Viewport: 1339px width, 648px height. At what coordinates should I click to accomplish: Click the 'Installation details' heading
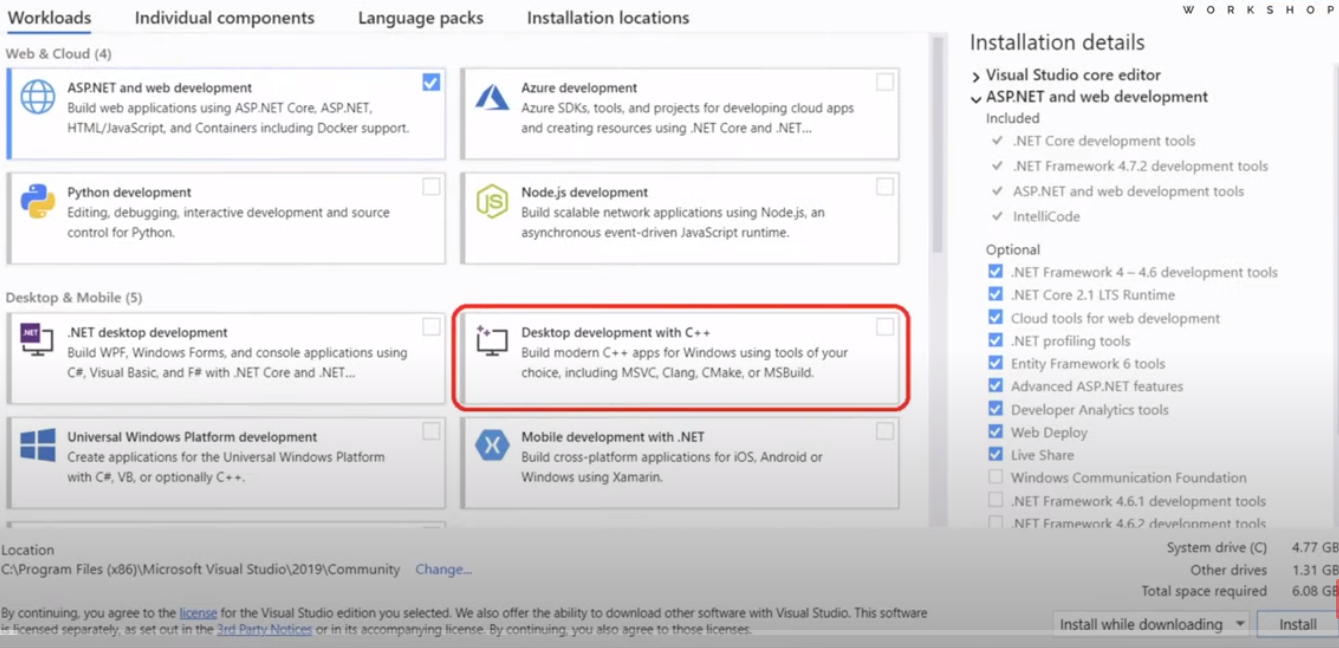click(x=1057, y=42)
